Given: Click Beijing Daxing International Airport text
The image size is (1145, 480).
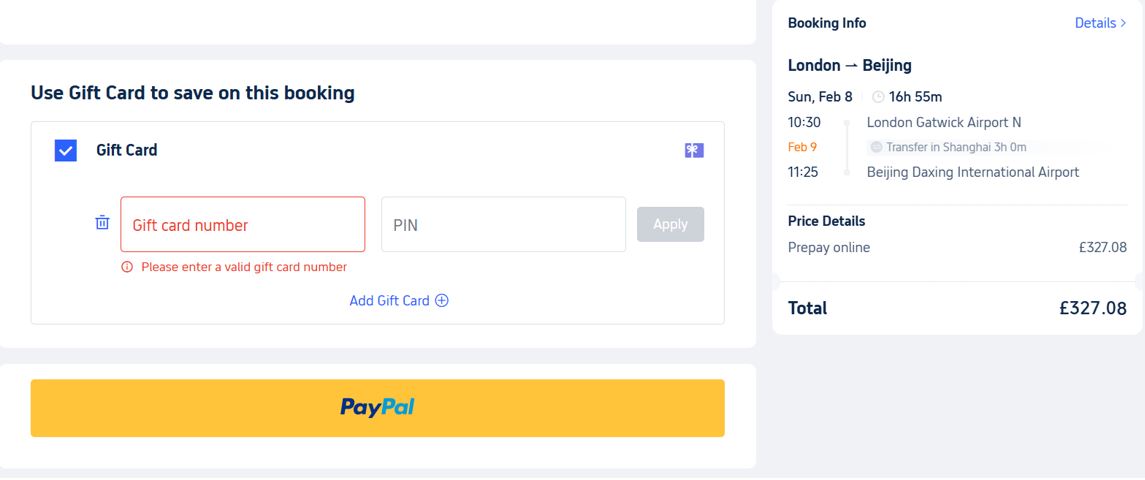Looking at the screenshot, I should (x=973, y=172).
